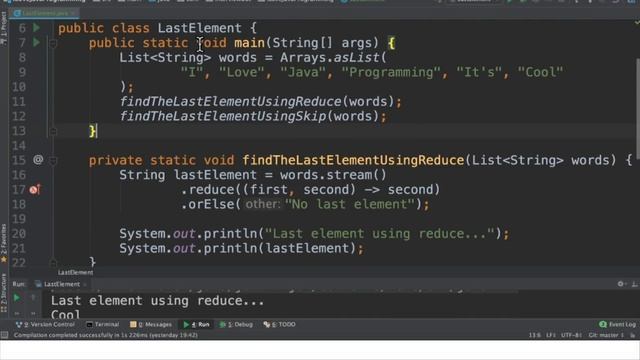Image resolution: width=640 pixels, height=360 pixels.
Task: Click the run arrow beside main on line 7
Action: coord(36,42)
